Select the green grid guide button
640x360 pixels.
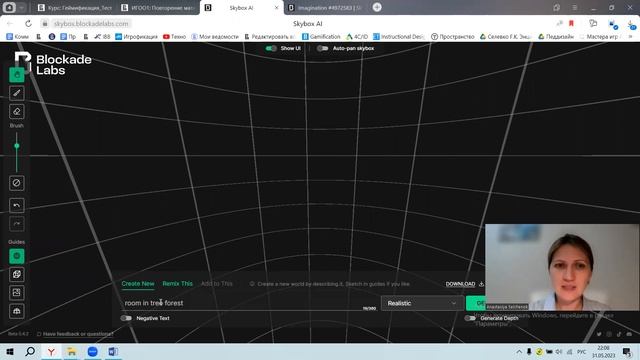click(x=17, y=256)
